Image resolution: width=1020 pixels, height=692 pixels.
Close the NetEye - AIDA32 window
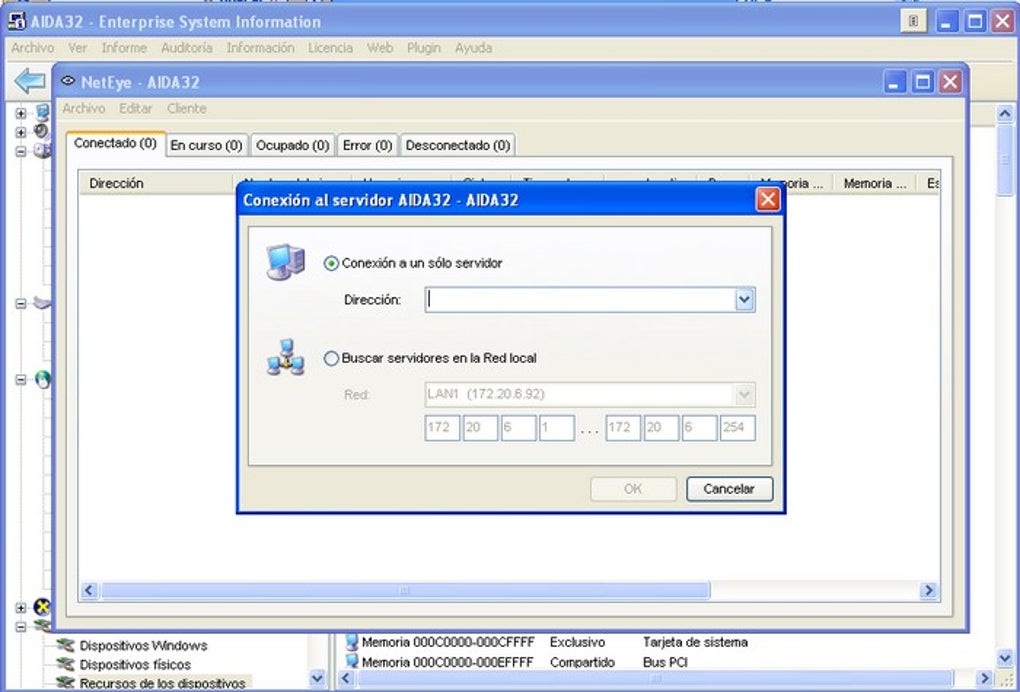tap(950, 82)
